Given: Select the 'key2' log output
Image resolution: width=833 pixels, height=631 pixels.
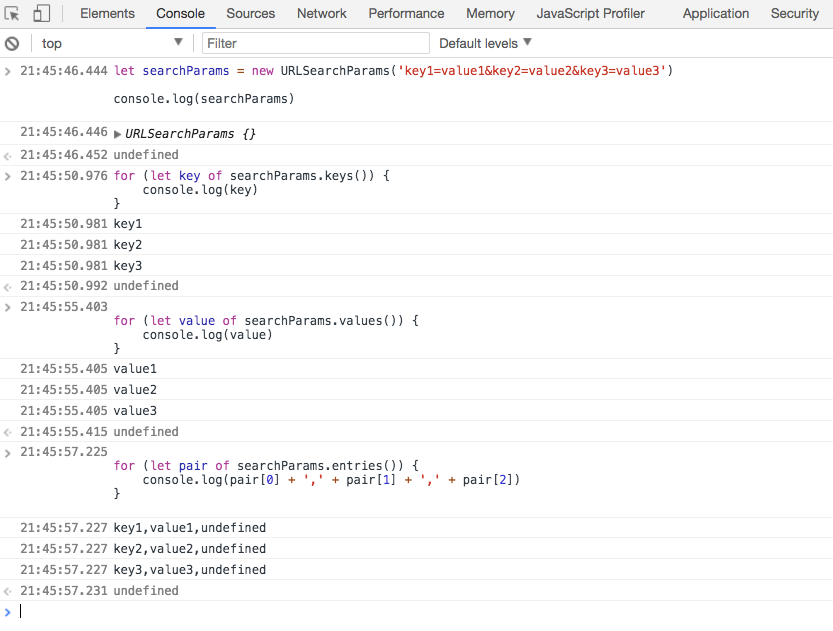Looking at the screenshot, I should [128, 245].
